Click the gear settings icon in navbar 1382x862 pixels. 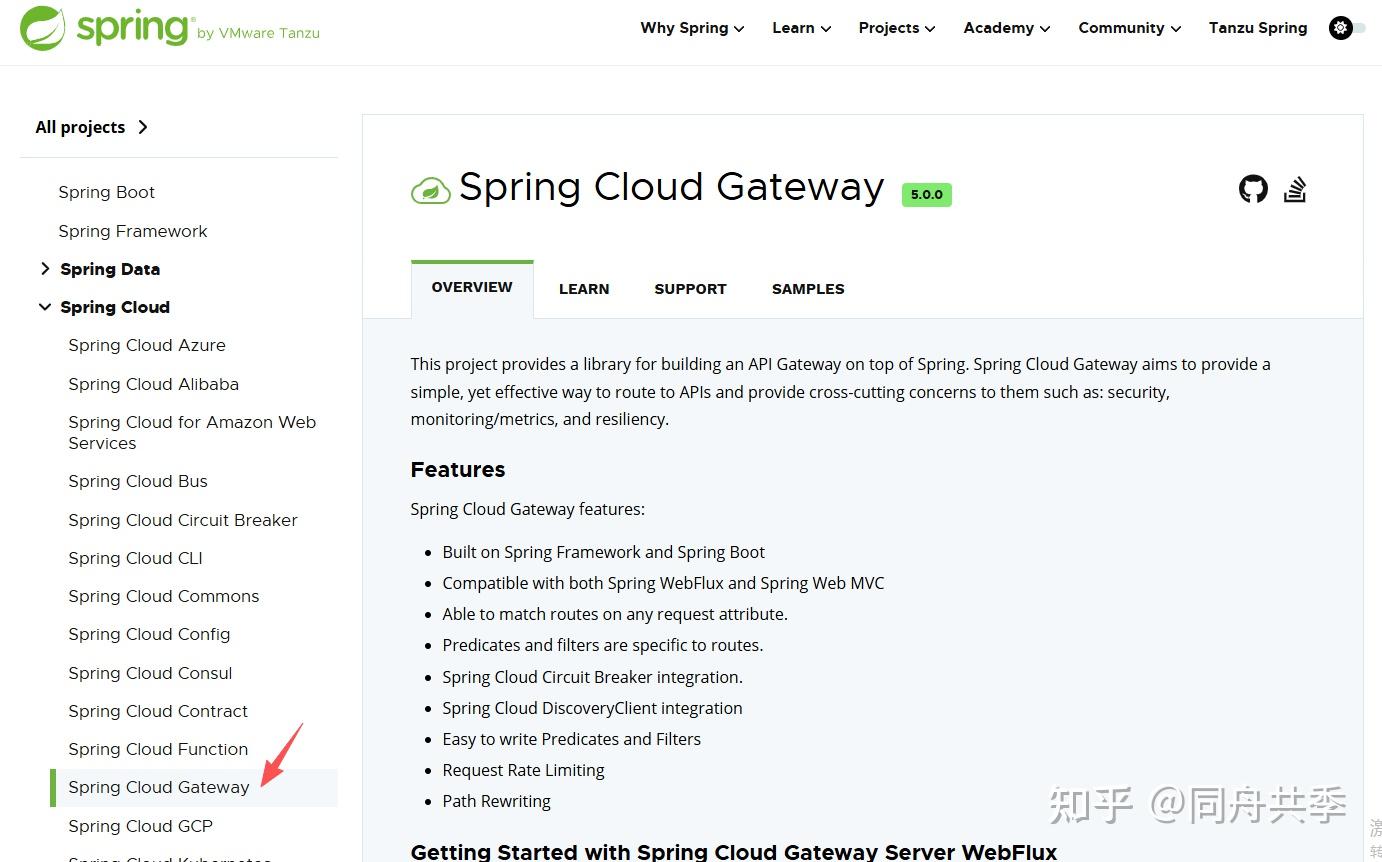[1340, 28]
